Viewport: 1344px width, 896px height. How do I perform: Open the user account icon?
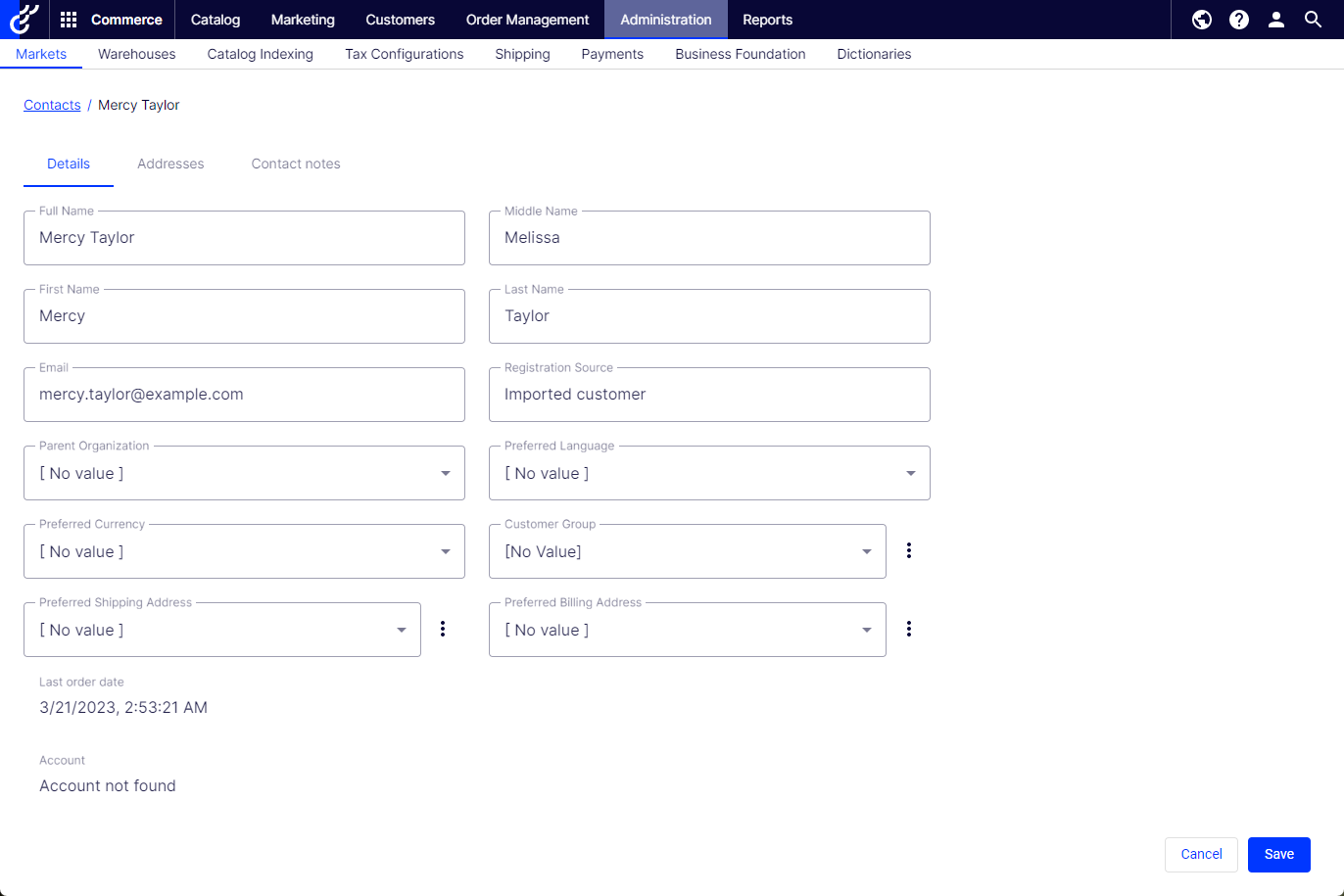tap(1276, 20)
